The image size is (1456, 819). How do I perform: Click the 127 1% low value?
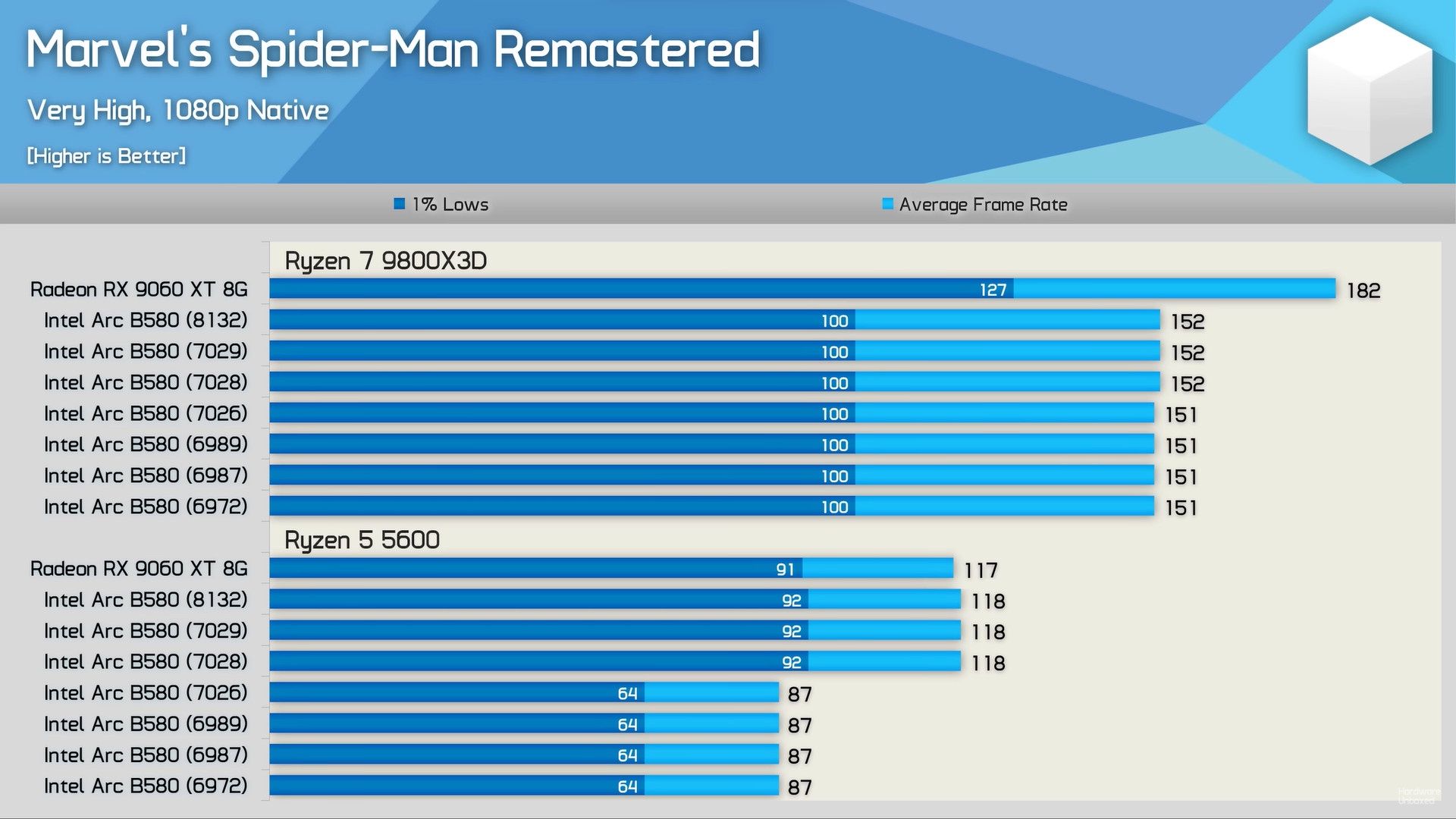click(993, 290)
